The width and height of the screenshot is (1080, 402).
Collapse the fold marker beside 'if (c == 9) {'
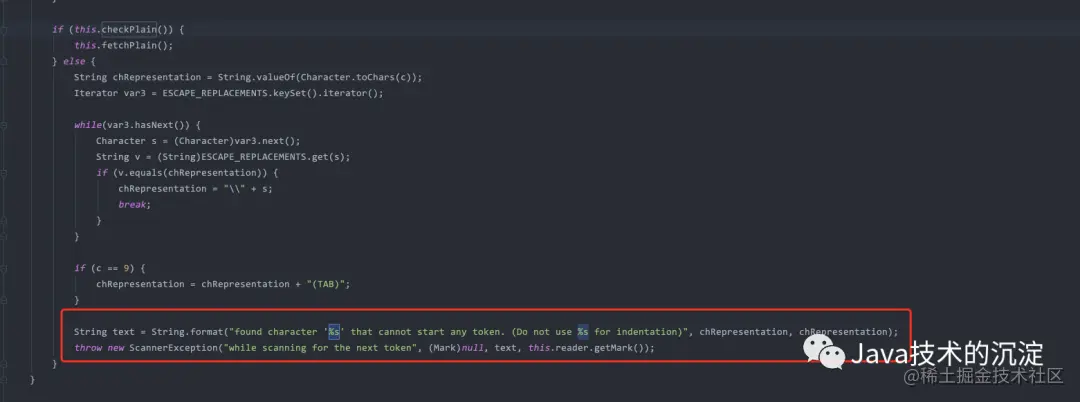click(x=4, y=268)
